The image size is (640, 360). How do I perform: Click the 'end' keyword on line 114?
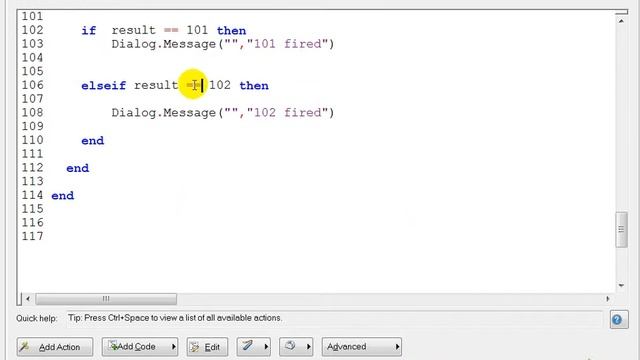(x=62, y=196)
